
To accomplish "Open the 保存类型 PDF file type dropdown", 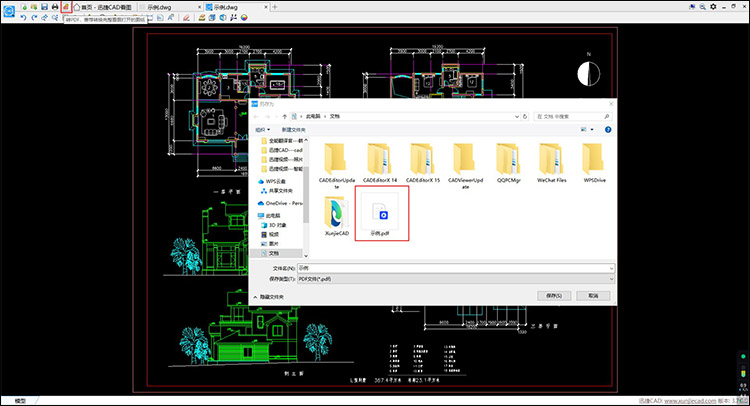I will (456, 279).
